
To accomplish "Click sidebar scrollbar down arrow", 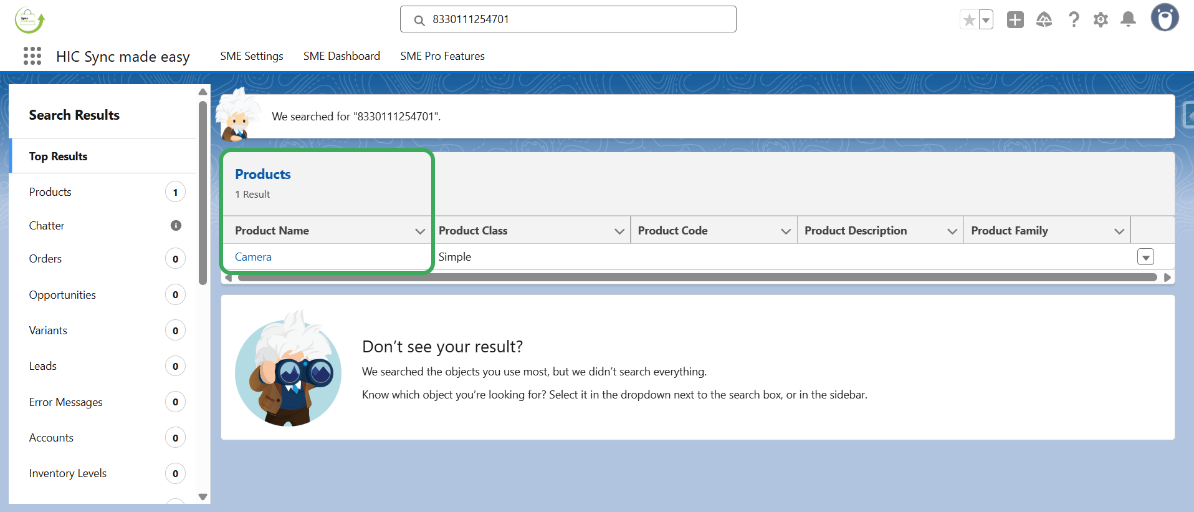I will [x=203, y=497].
